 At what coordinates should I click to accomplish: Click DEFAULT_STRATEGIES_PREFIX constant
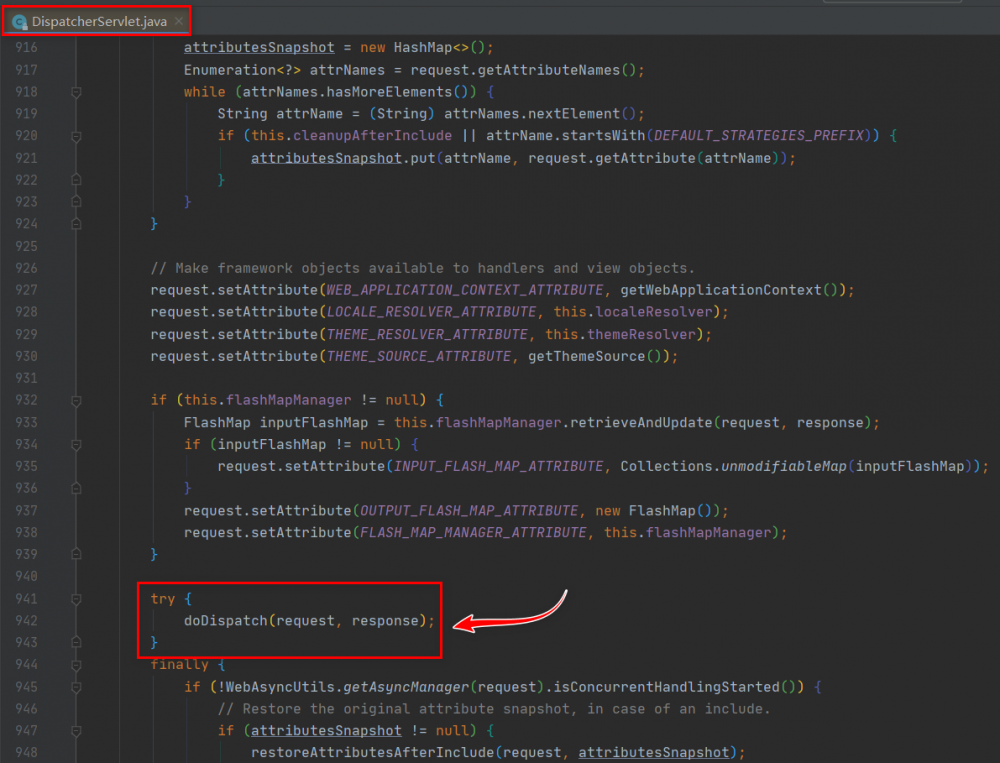click(x=759, y=135)
